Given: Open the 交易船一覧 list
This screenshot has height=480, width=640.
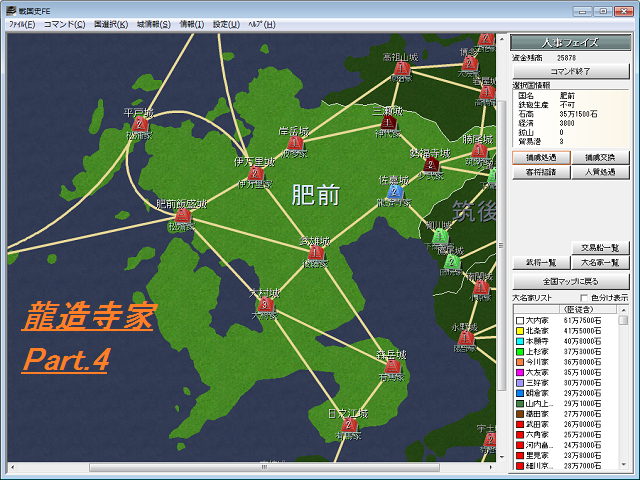Looking at the screenshot, I should pyautogui.click(x=600, y=248).
